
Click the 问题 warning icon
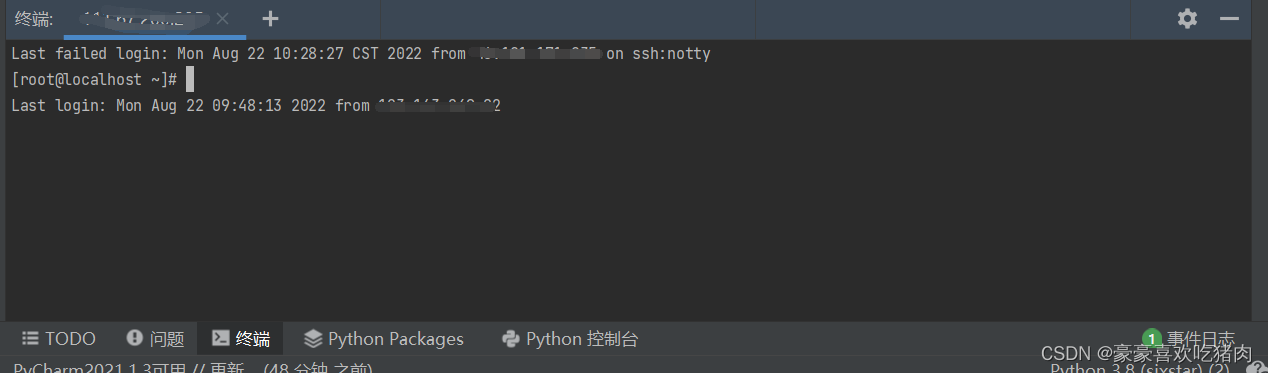click(x=135, y=338)
